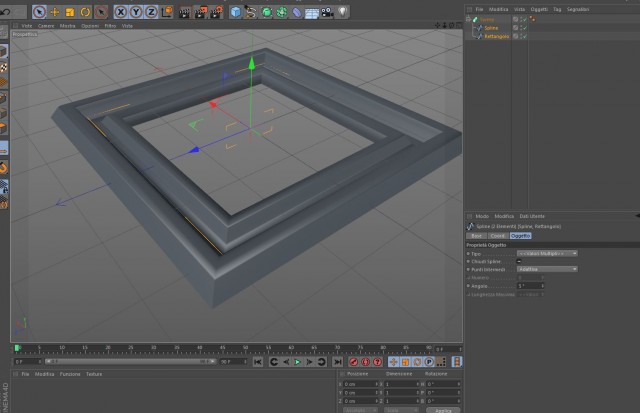This screenshot has width=640, height=413.
Task: Open the Punti Intermedi dropdown
Action: pos(547,269)
